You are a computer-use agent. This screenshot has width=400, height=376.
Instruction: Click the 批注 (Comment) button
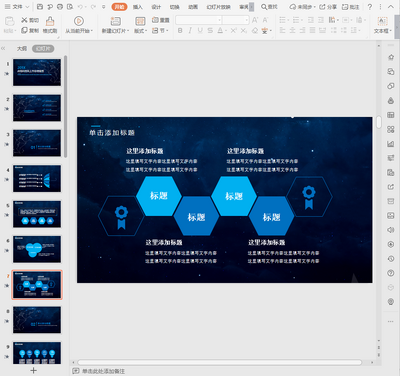[350, 7]
